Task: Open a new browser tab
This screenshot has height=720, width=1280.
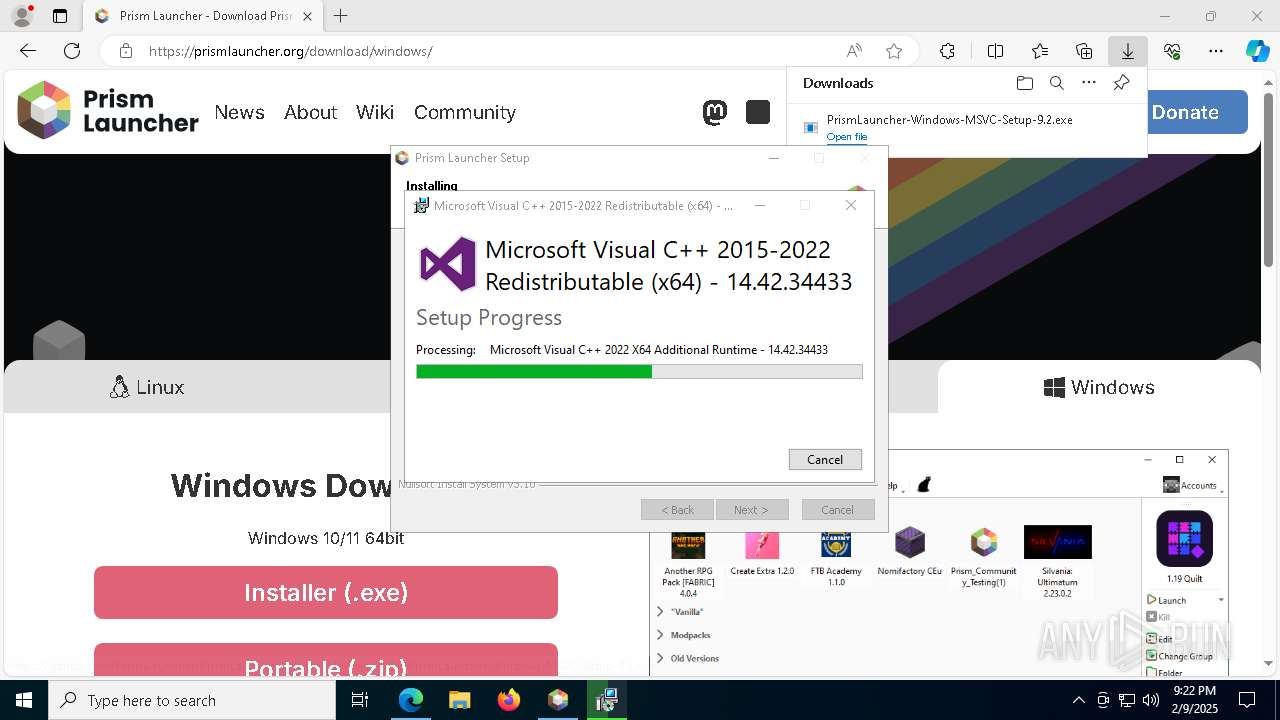Action: 341,16
